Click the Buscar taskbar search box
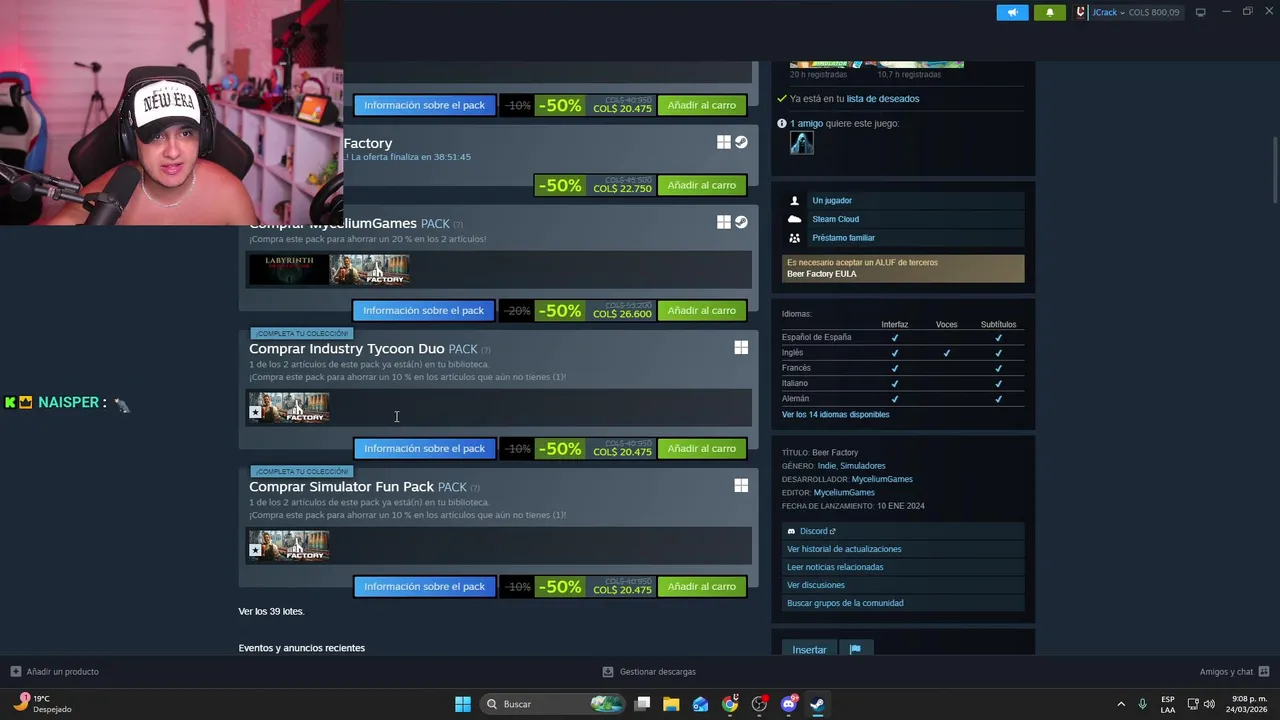1280x720 pixels. click(x=553, y=704)
